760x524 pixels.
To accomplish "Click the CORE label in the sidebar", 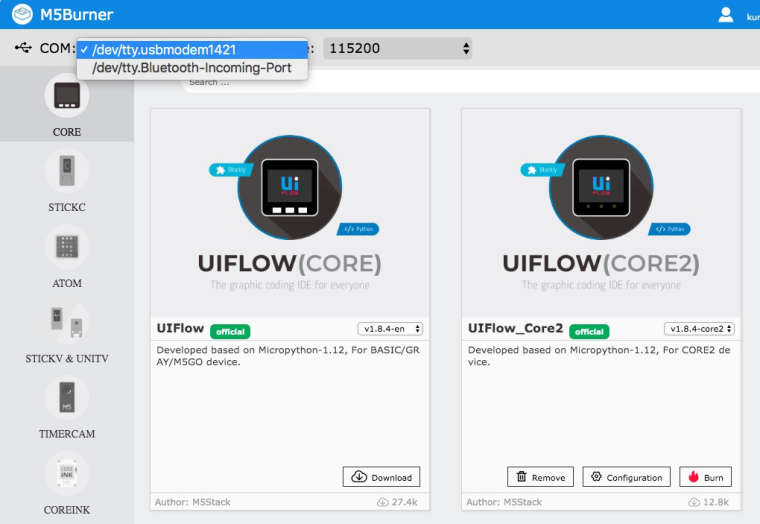I will 67,132.
